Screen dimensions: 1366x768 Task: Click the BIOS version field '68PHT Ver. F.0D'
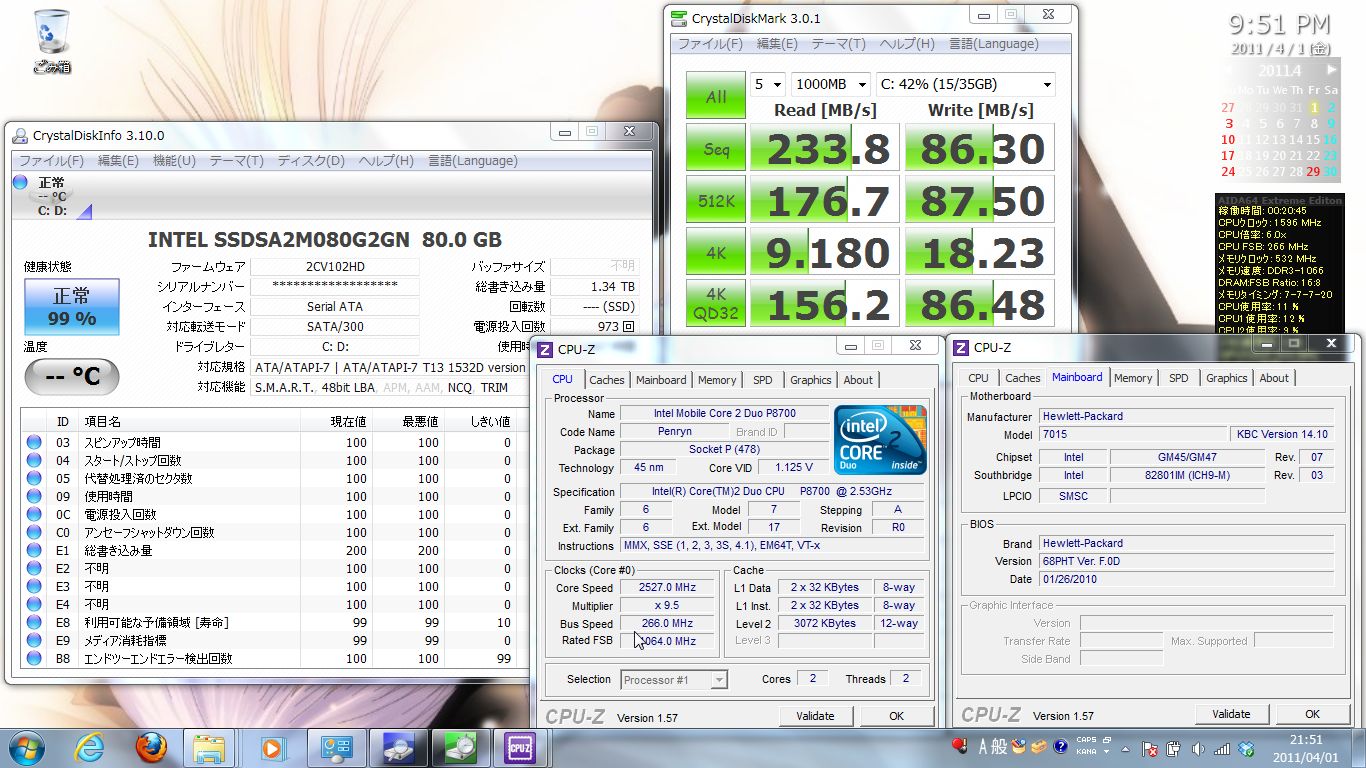1186,561
